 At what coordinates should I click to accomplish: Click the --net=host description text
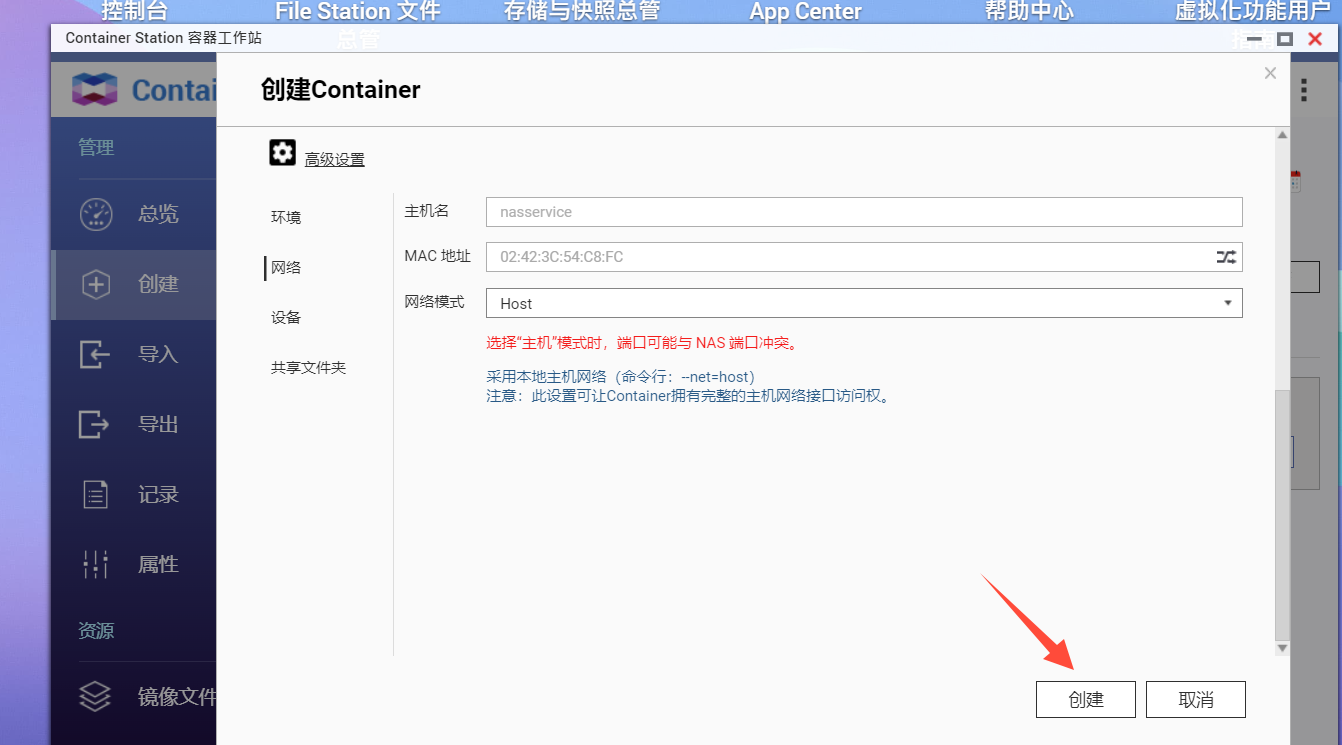tap(620, 377)
